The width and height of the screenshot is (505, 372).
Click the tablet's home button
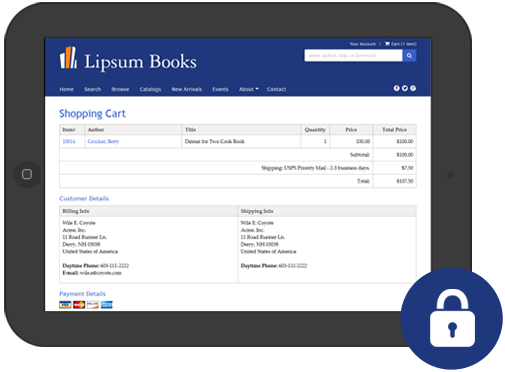pyautogui.click(x=27, y=174)
